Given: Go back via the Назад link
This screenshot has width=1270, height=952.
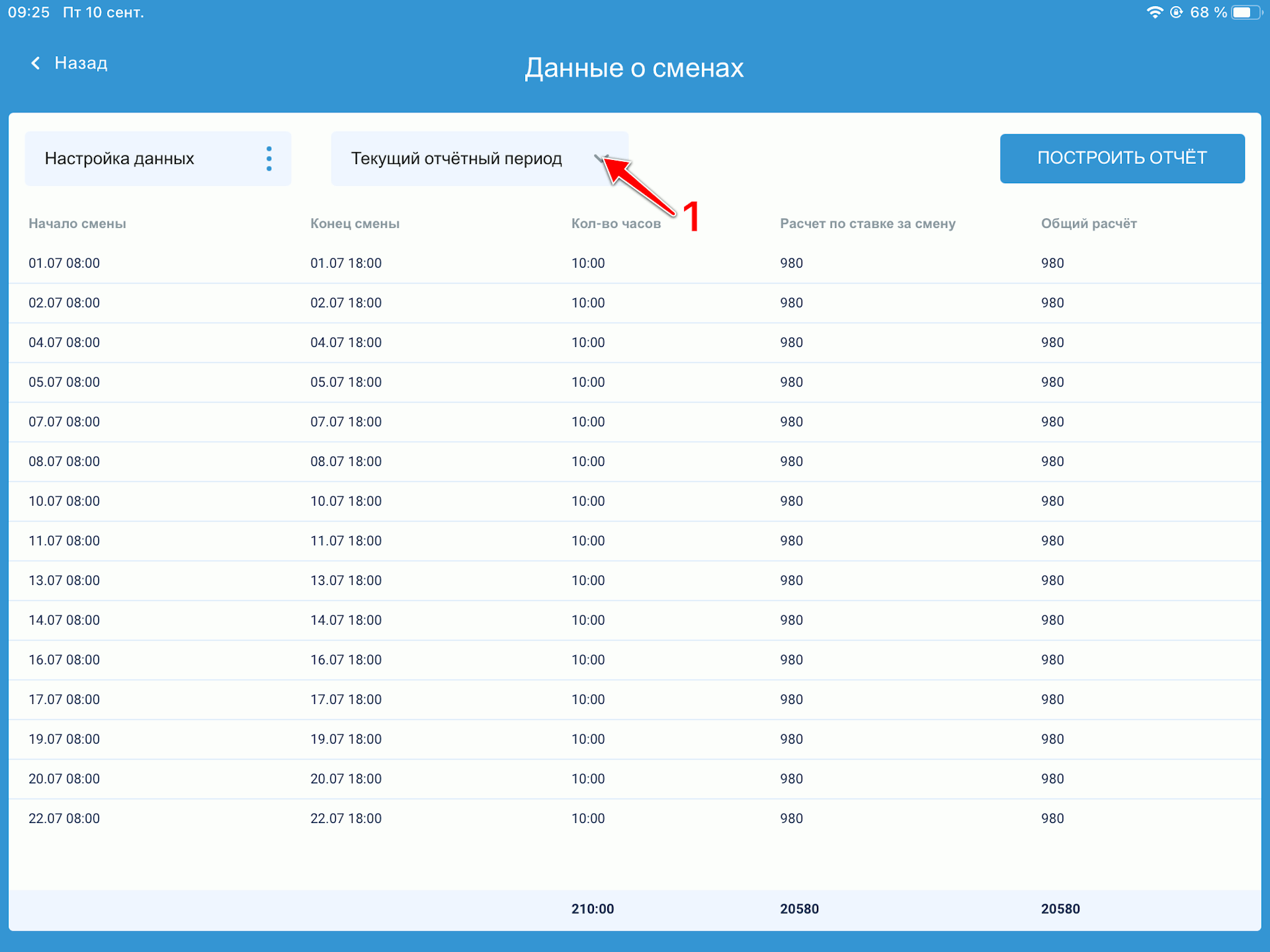Looking at the screenshot, I should tap(81, 63).
